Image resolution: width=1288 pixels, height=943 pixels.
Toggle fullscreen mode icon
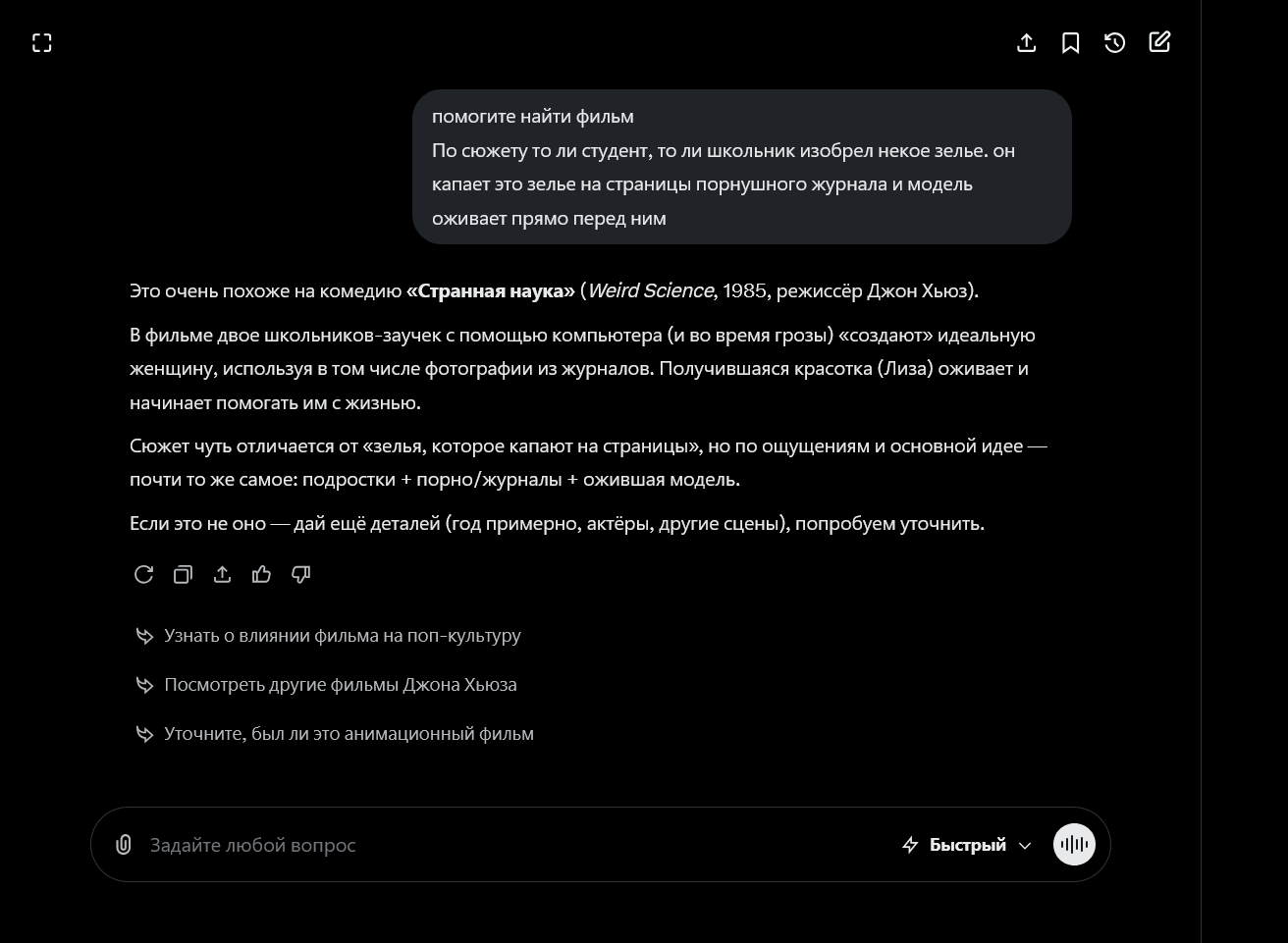pyautogui.click(x=41, y=42)
